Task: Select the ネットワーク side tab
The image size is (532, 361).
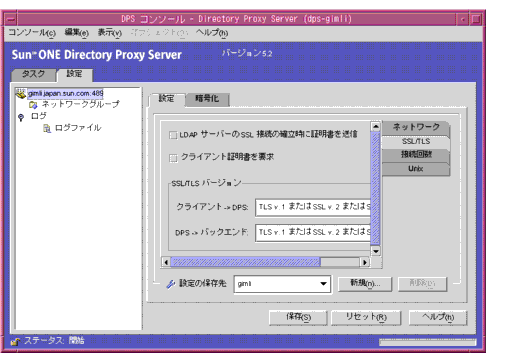Action: click(x=416, y=128)
